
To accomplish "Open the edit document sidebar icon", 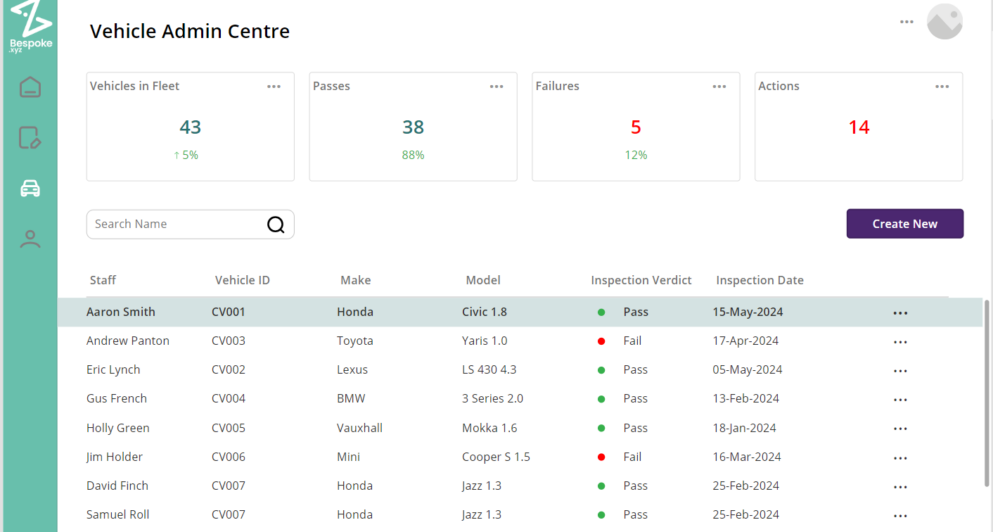I will coord(30,137).
